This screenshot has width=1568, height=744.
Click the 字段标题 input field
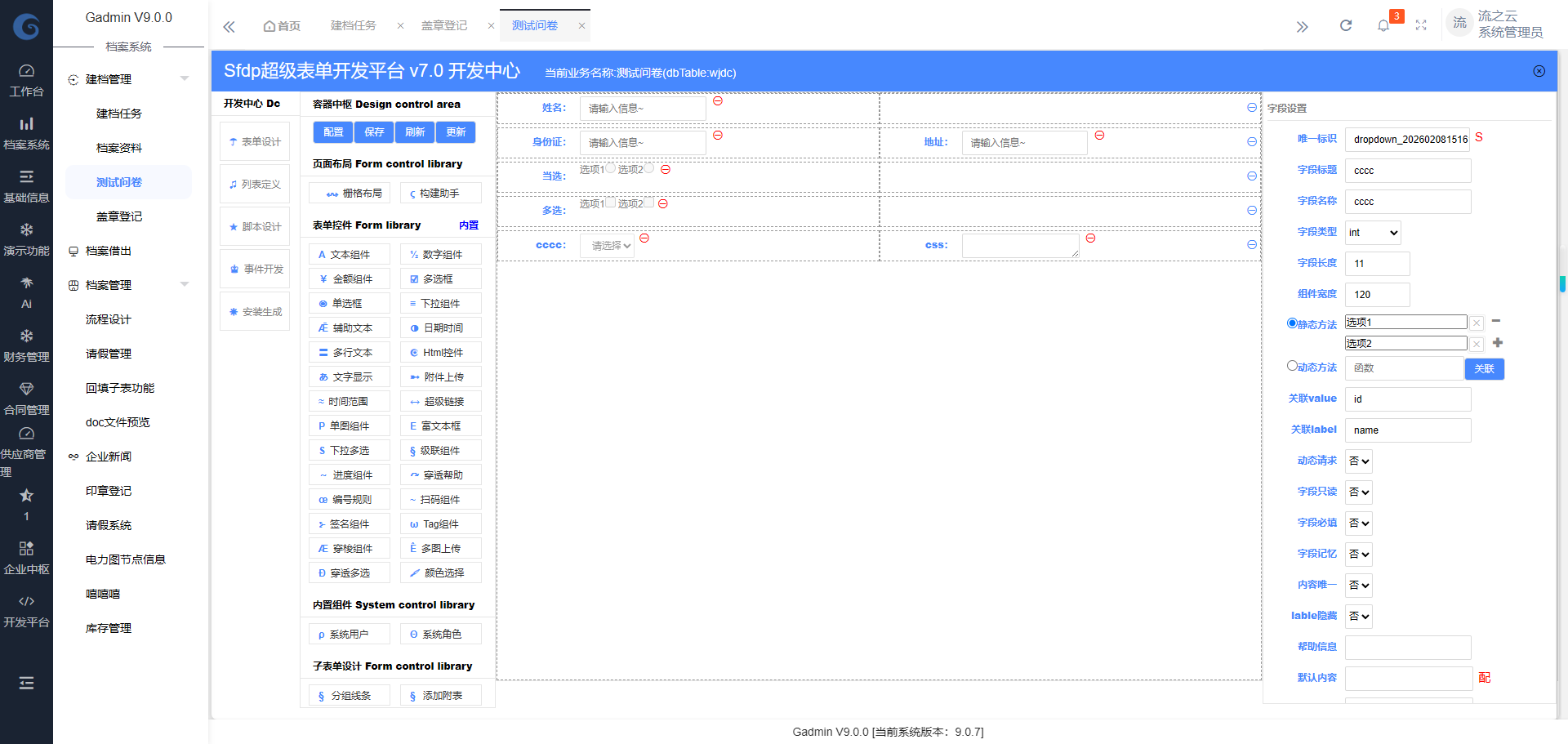click(1407, 171)
